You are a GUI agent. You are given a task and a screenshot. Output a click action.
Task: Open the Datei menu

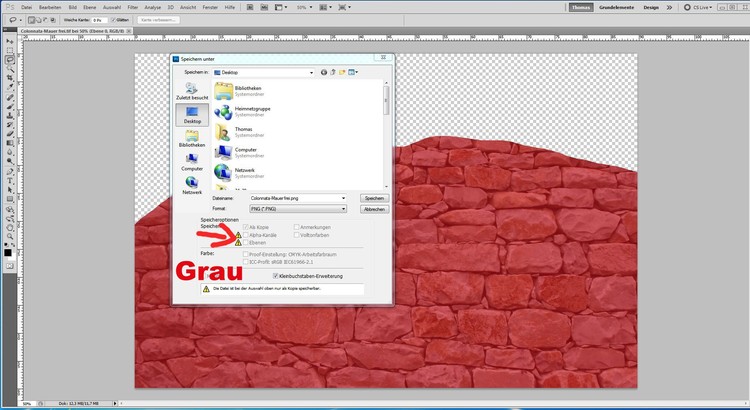pyautogui.click(x=27, y=7)
